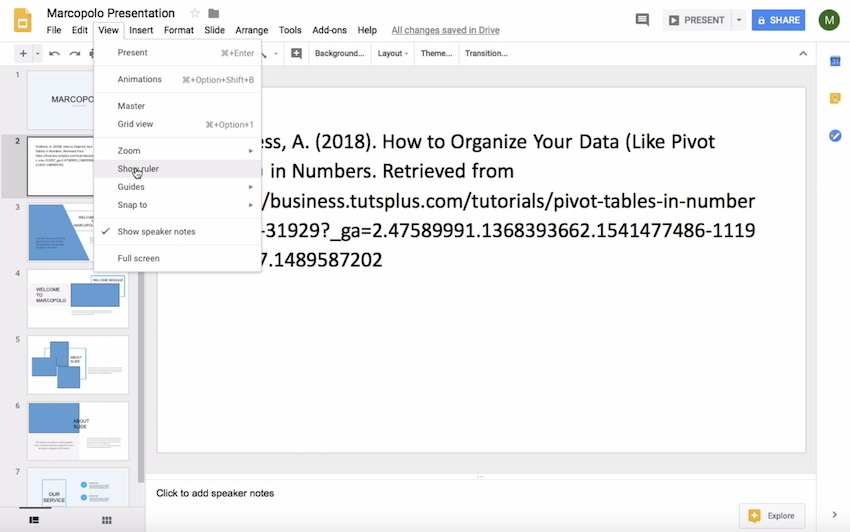The image size is (850, 532).
Task: Open the Insert menu
Action: (x=141, y=30)
